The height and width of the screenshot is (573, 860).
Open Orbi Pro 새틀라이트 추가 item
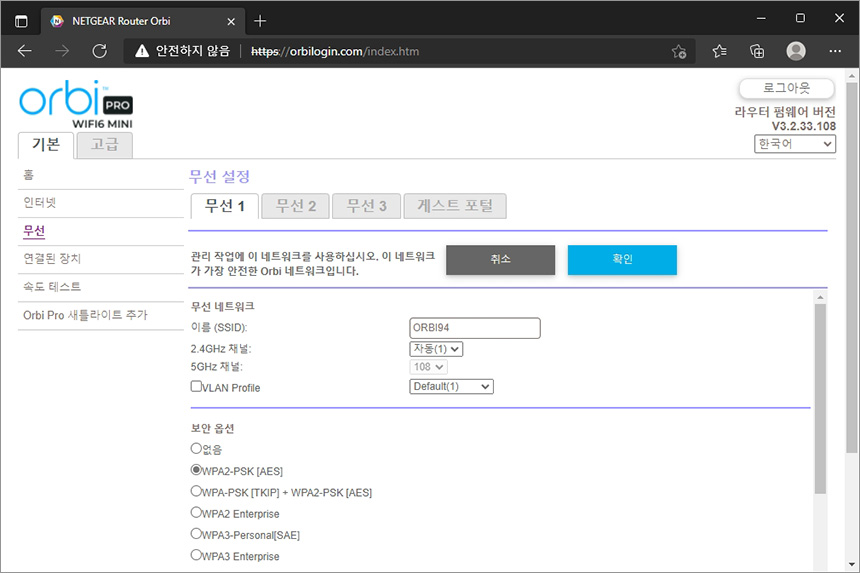click(x=85, y=315)
